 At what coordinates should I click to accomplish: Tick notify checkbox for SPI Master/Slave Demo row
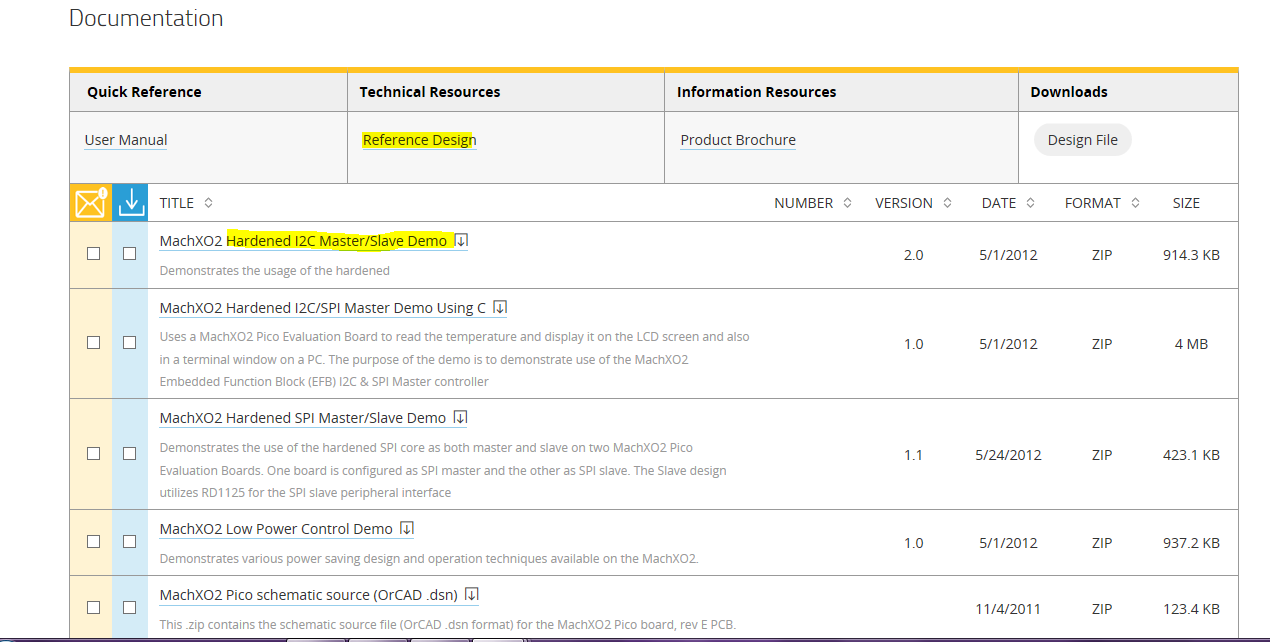click(93, 453)
